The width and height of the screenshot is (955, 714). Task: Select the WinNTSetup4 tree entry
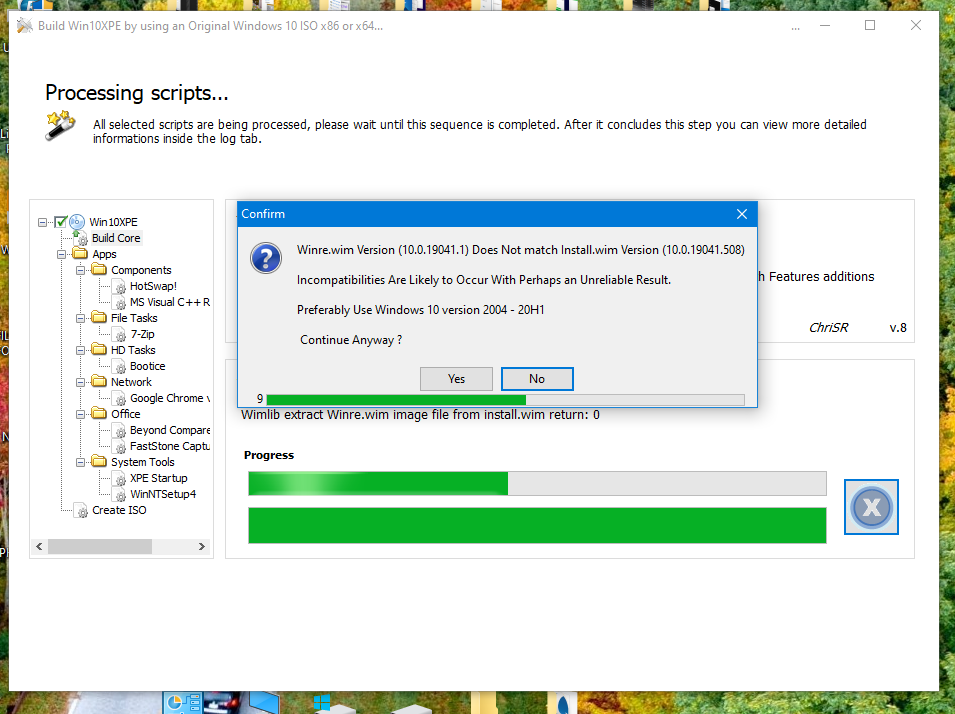[163, 494]
